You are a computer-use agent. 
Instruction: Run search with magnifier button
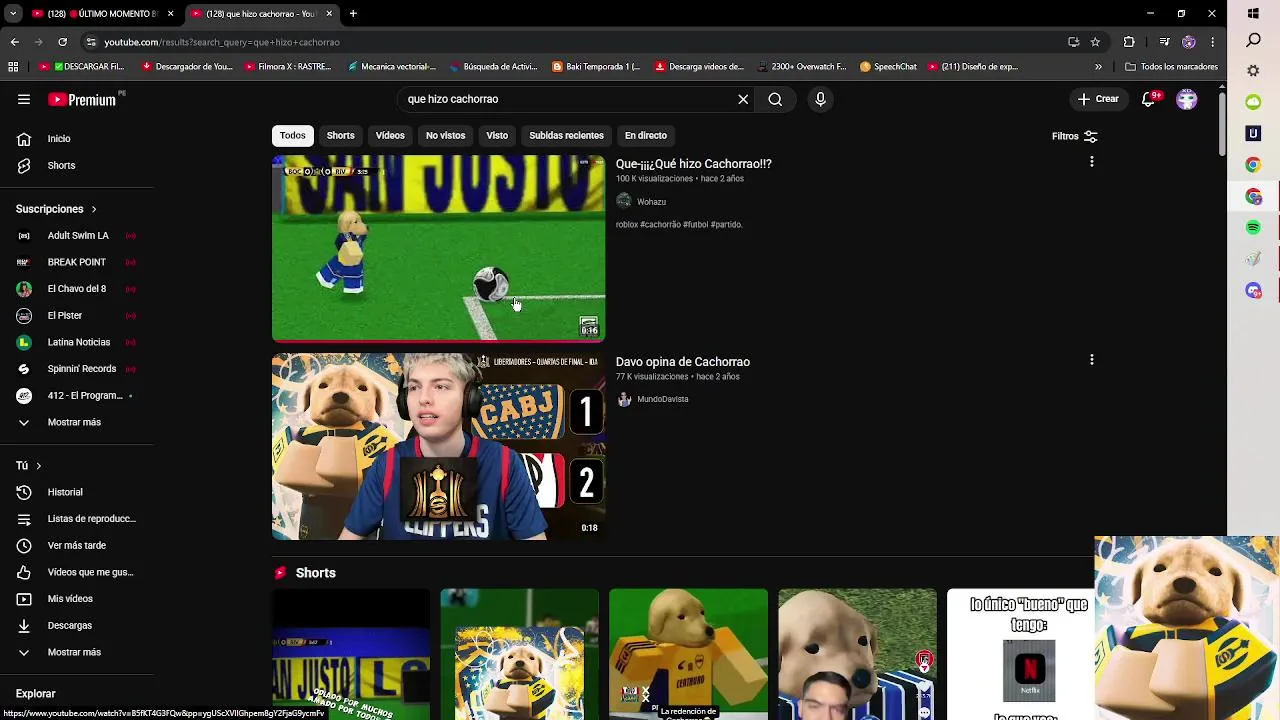[x=775, y=99]
